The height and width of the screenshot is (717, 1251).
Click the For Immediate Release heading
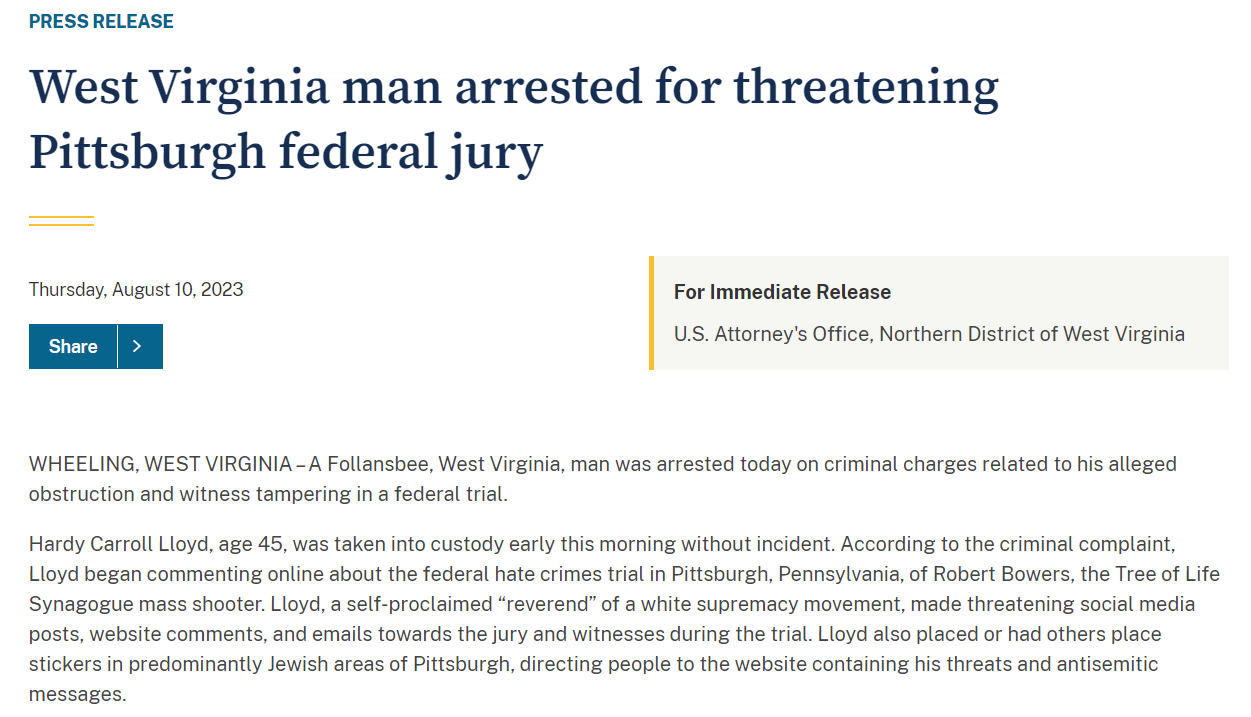[782, 292]
